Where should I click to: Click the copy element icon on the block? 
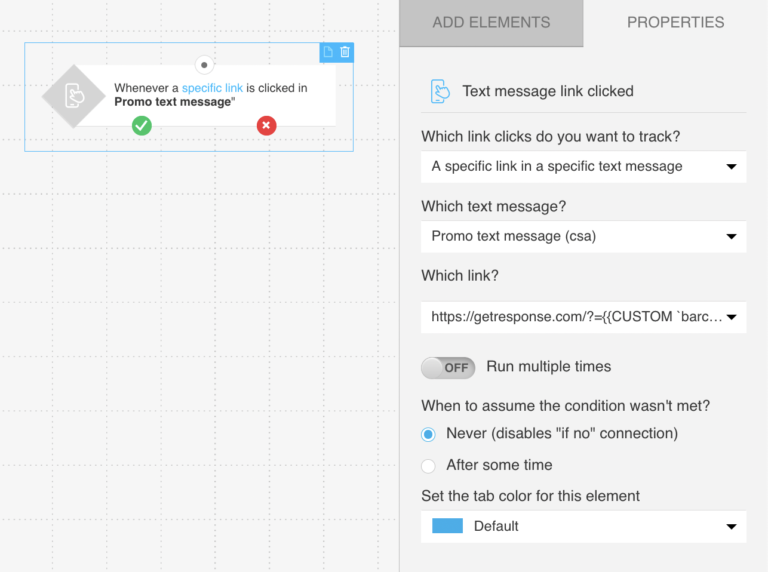tap(328, 52)
